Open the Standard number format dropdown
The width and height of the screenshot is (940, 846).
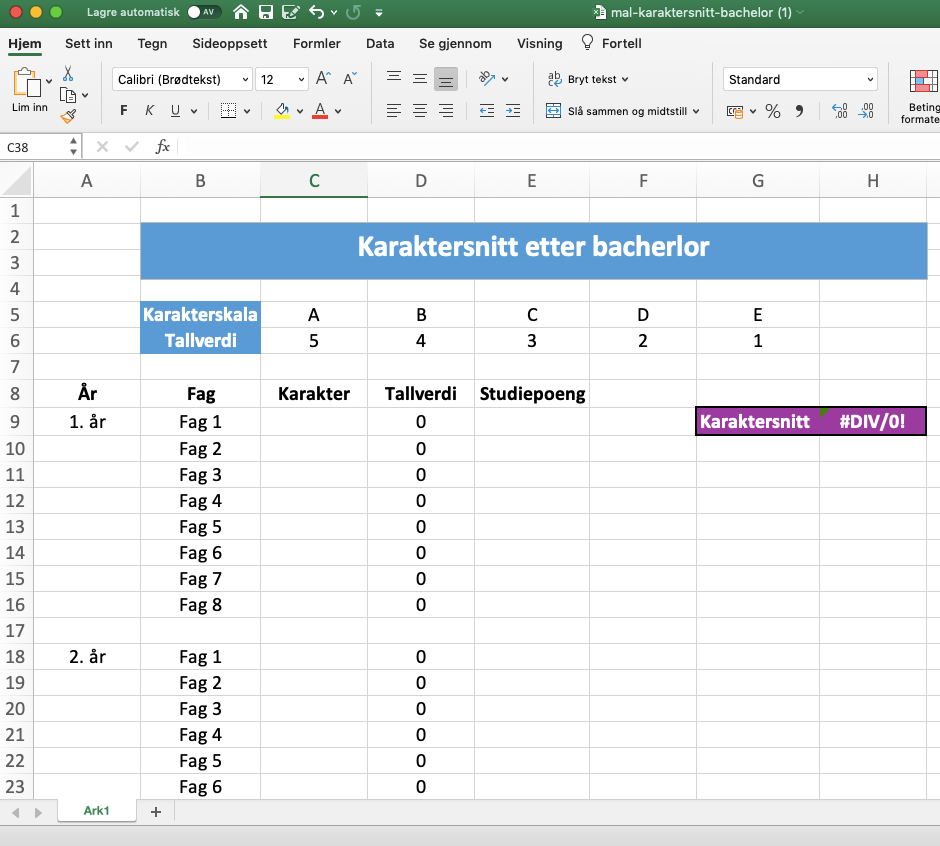[868, 80]
